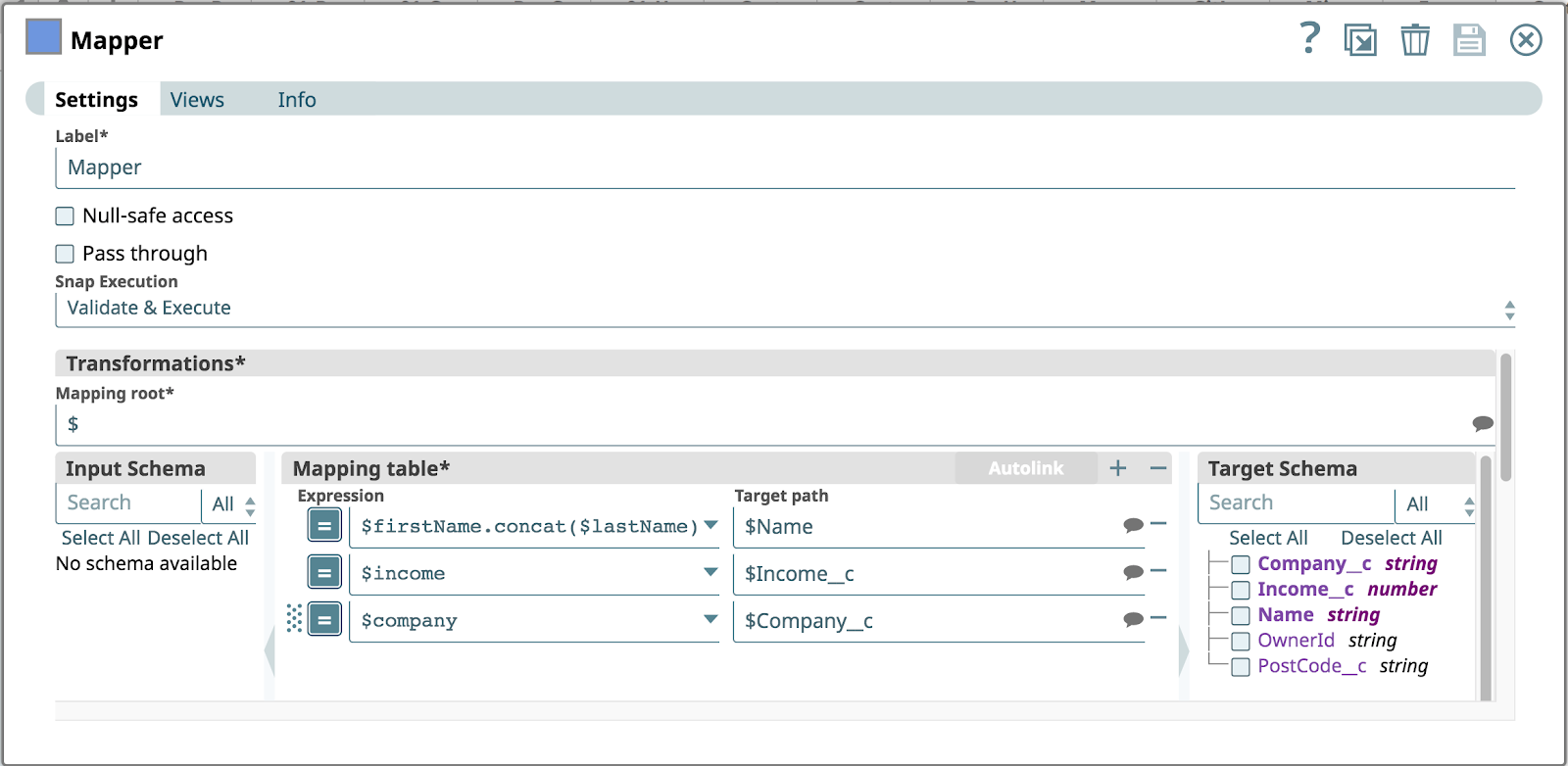Click the trash delete icon
Viewport: 1568px width, 766px height.
(x=1415, y=40)
